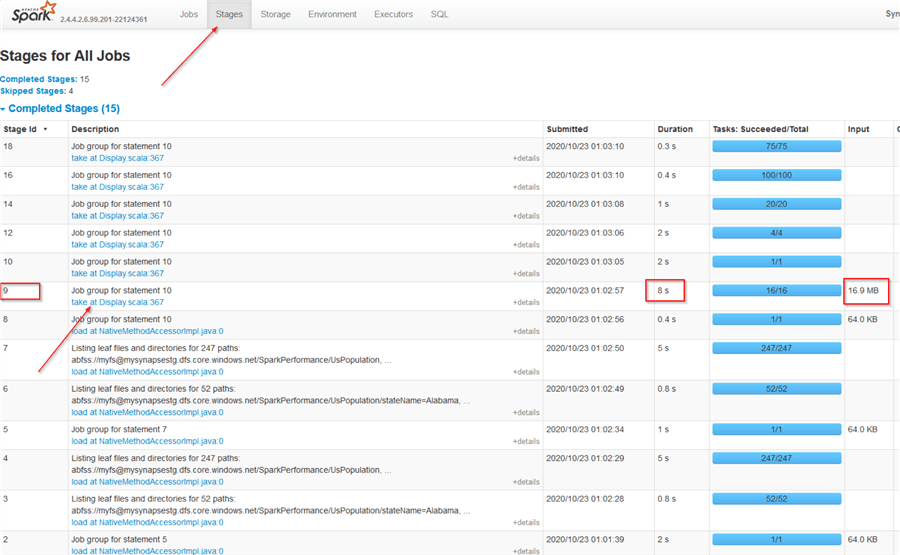
Task: Open stage 8 load at NativeMethodAccessorImpl link
Action: coord(148,331)
